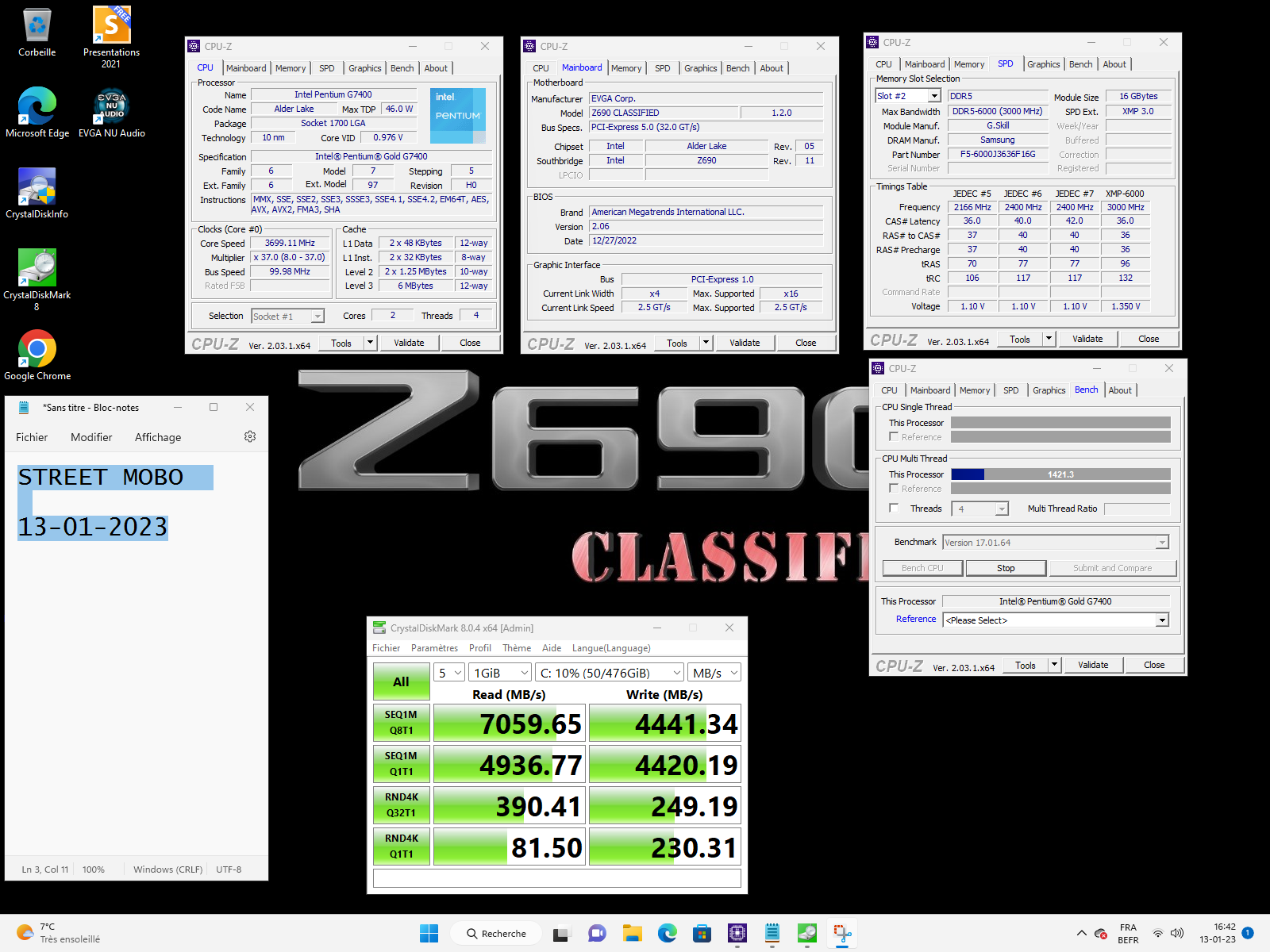Enable the Threads checkbox in Bench

pos(895,509)
